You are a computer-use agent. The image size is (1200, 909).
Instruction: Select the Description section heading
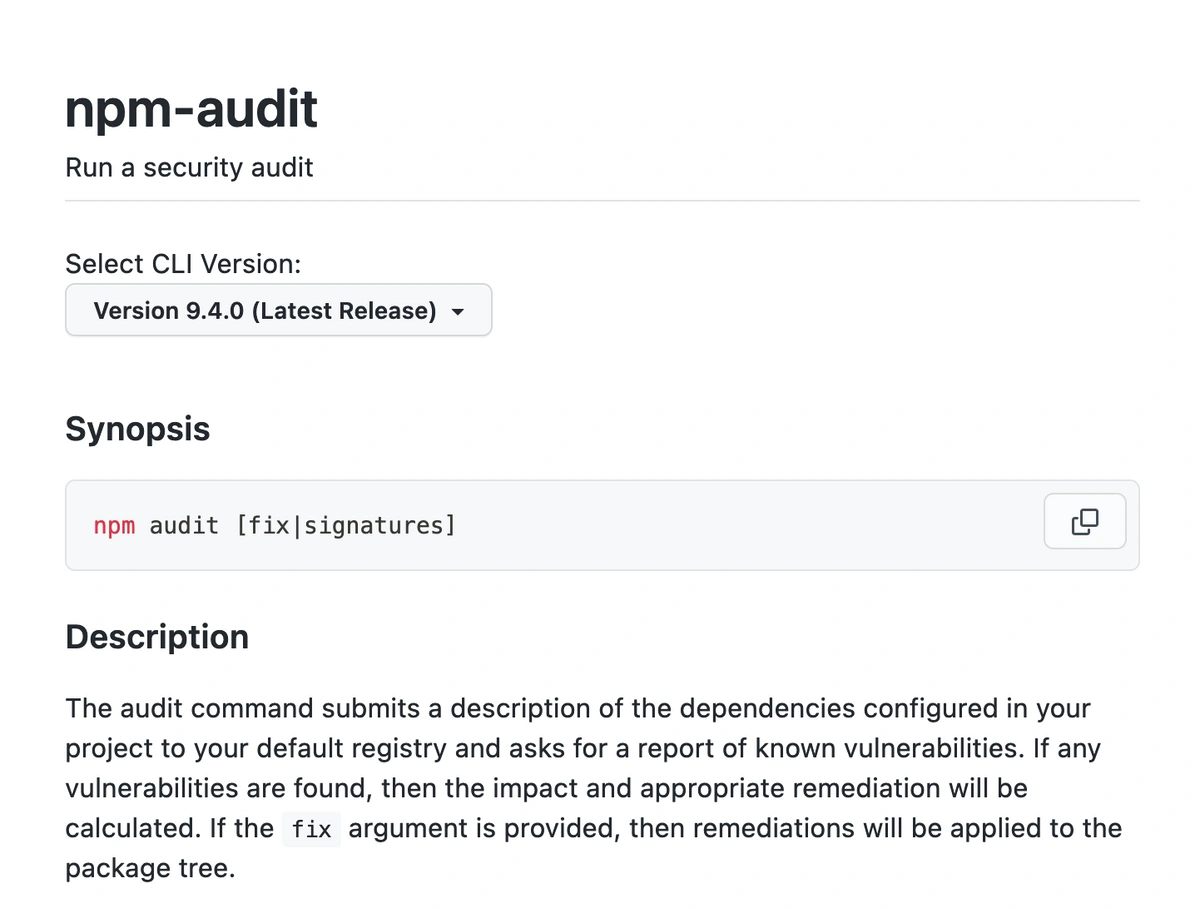point(157,637)
